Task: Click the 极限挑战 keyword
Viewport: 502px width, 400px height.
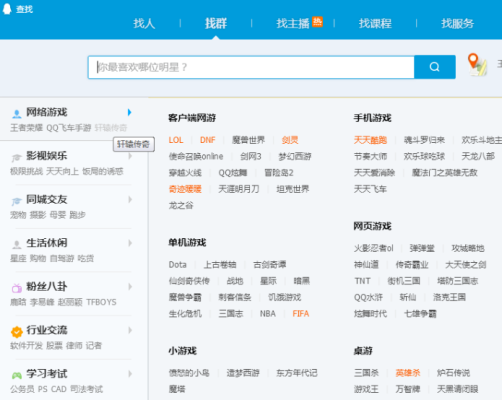Action: click(x=26, y=171)
